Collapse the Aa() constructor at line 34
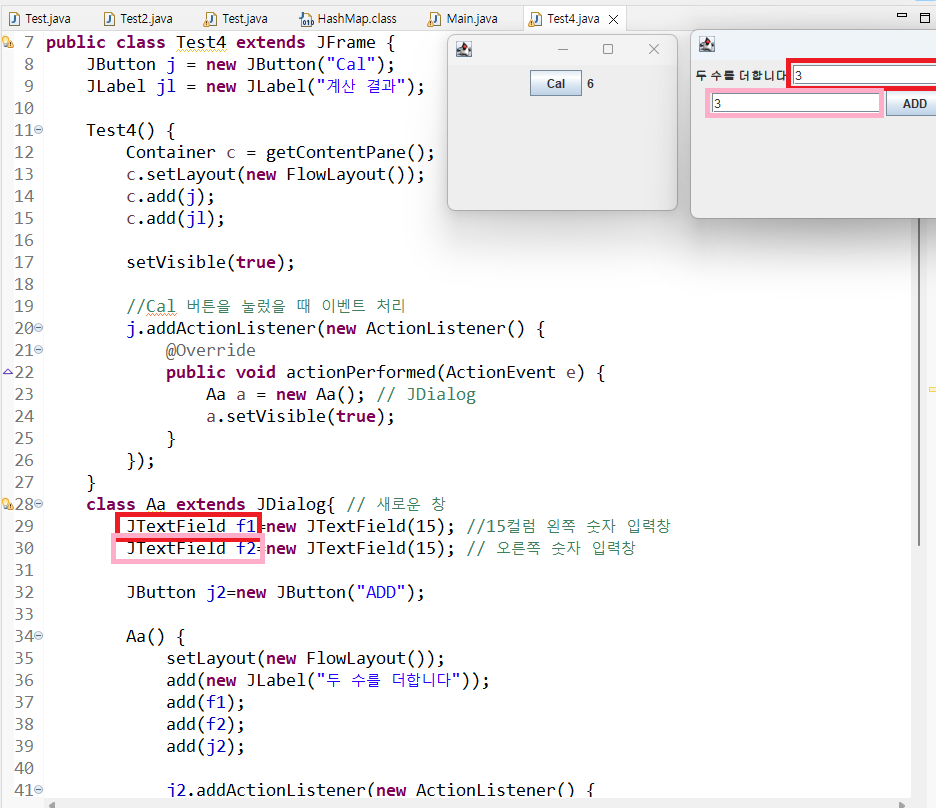 (39, 636)
